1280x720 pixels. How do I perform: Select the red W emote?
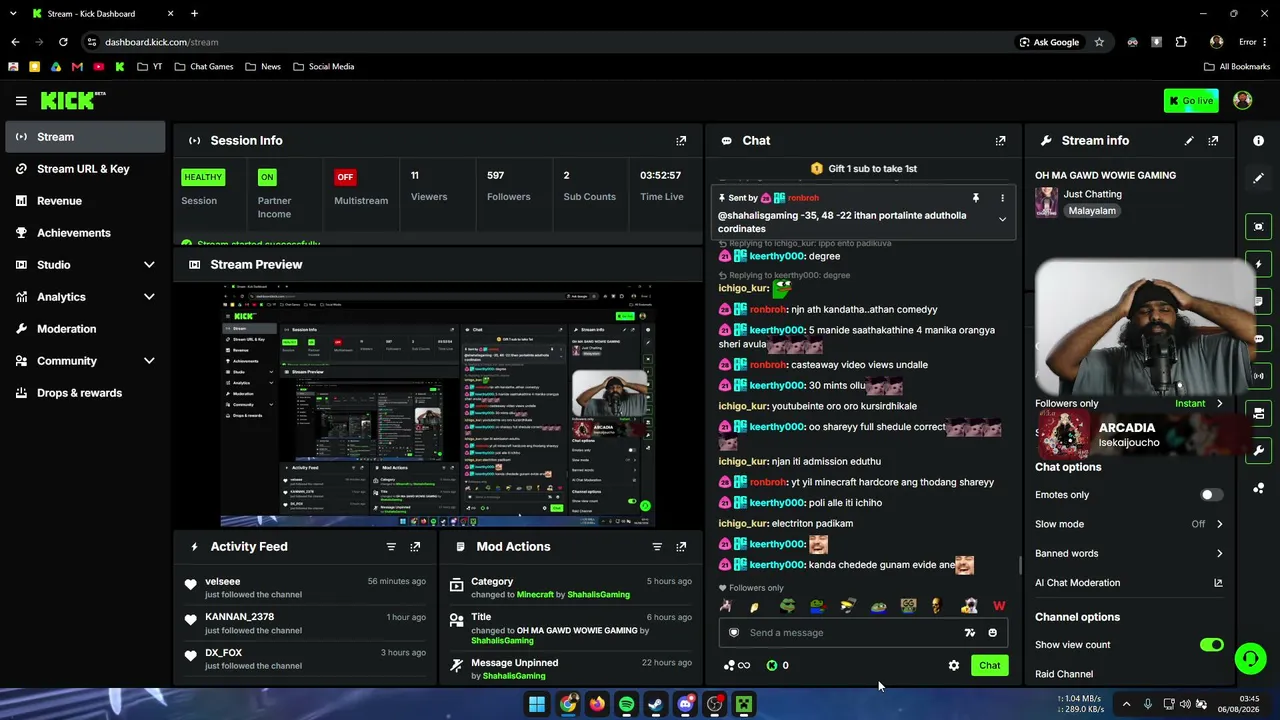point(999,606)
